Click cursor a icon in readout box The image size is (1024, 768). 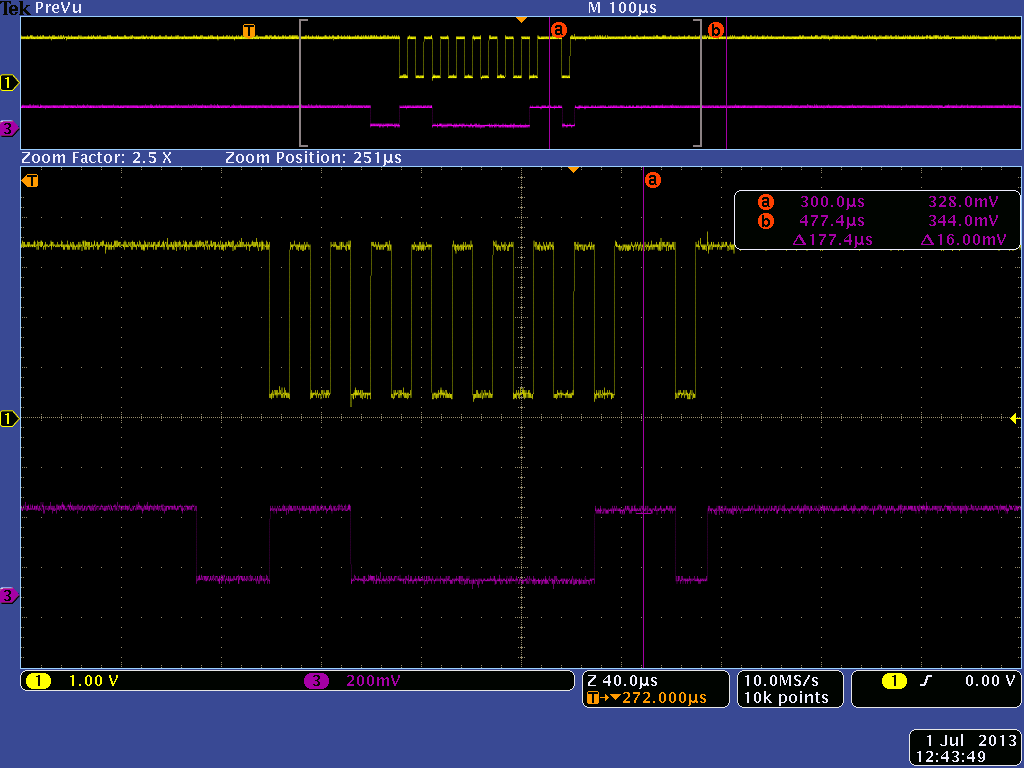[765, 202]
